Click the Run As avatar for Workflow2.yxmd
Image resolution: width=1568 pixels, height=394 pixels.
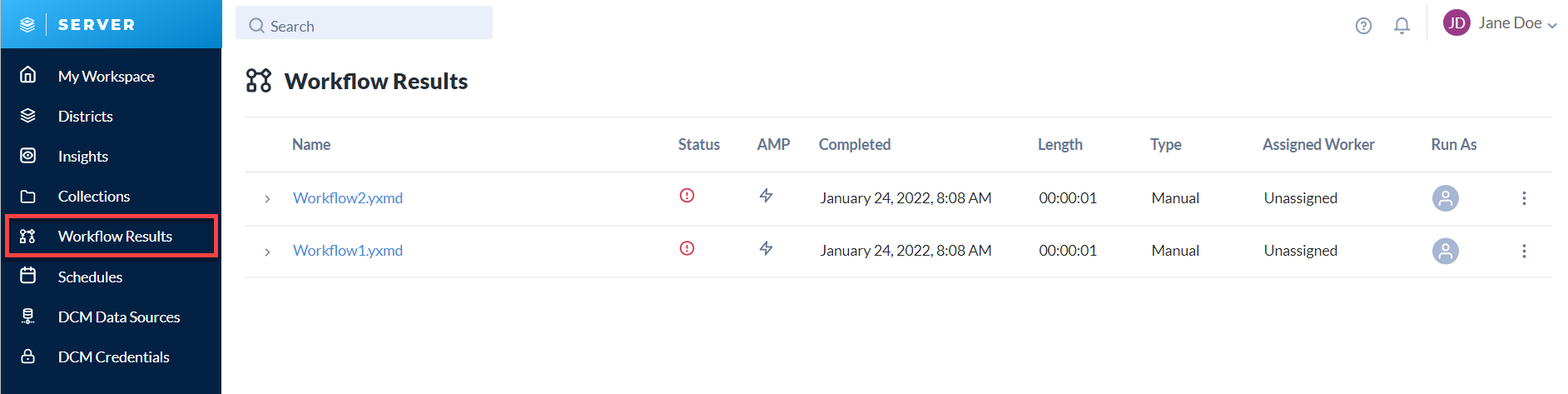1446,198
